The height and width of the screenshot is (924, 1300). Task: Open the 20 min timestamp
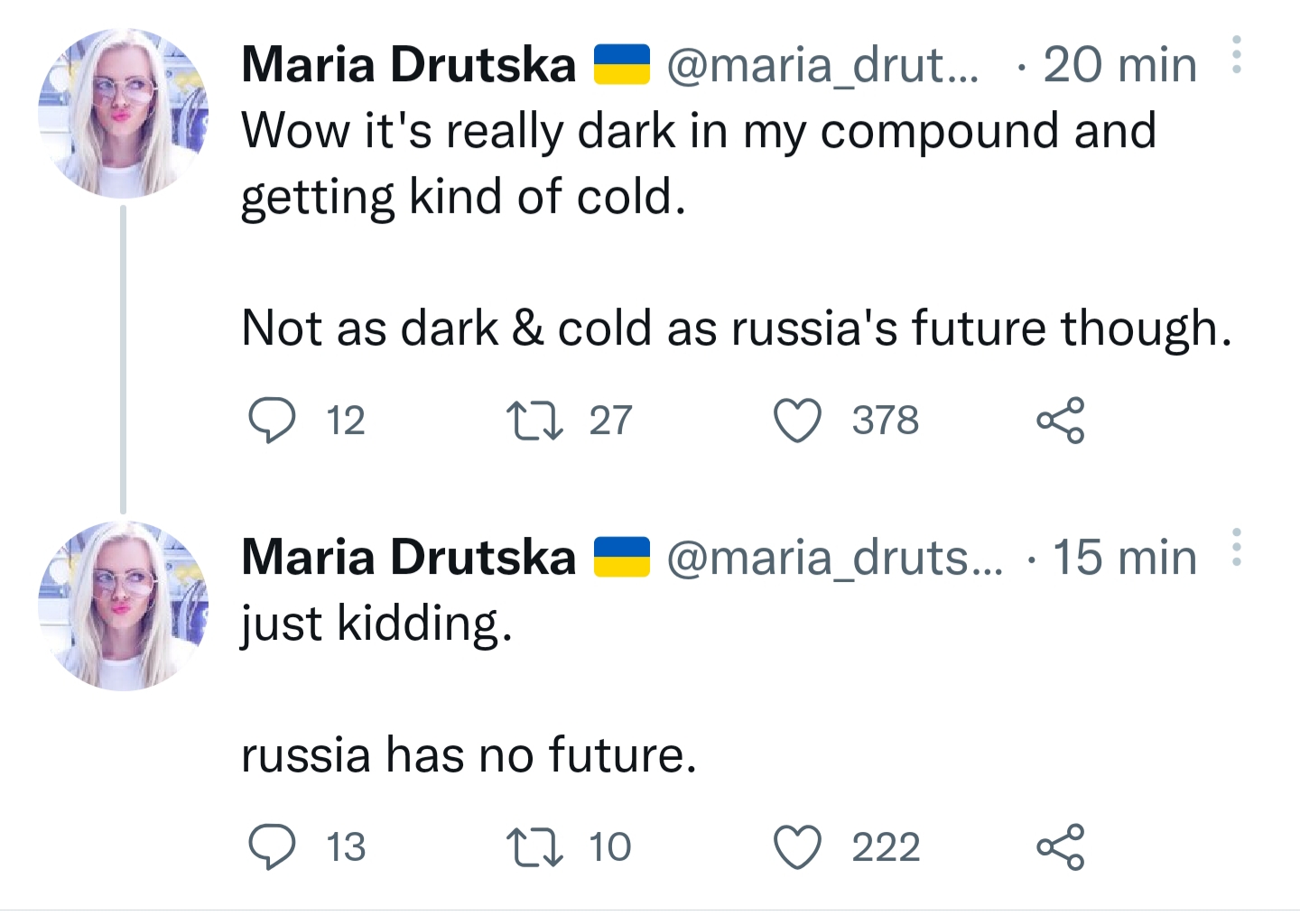coord(1120,65)
